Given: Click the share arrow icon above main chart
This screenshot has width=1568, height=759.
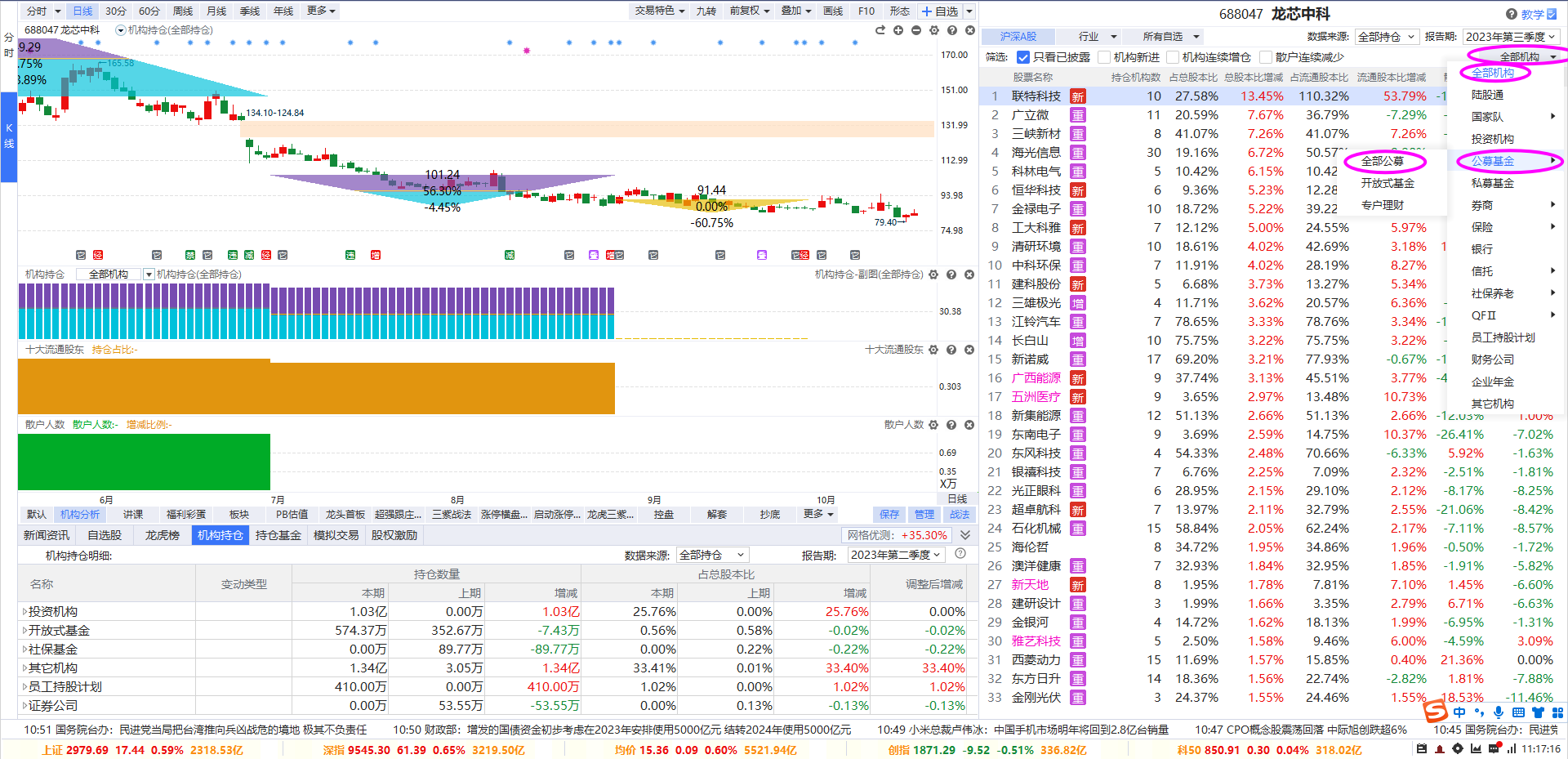Looking at the screenshot, I should click(880, 30).
